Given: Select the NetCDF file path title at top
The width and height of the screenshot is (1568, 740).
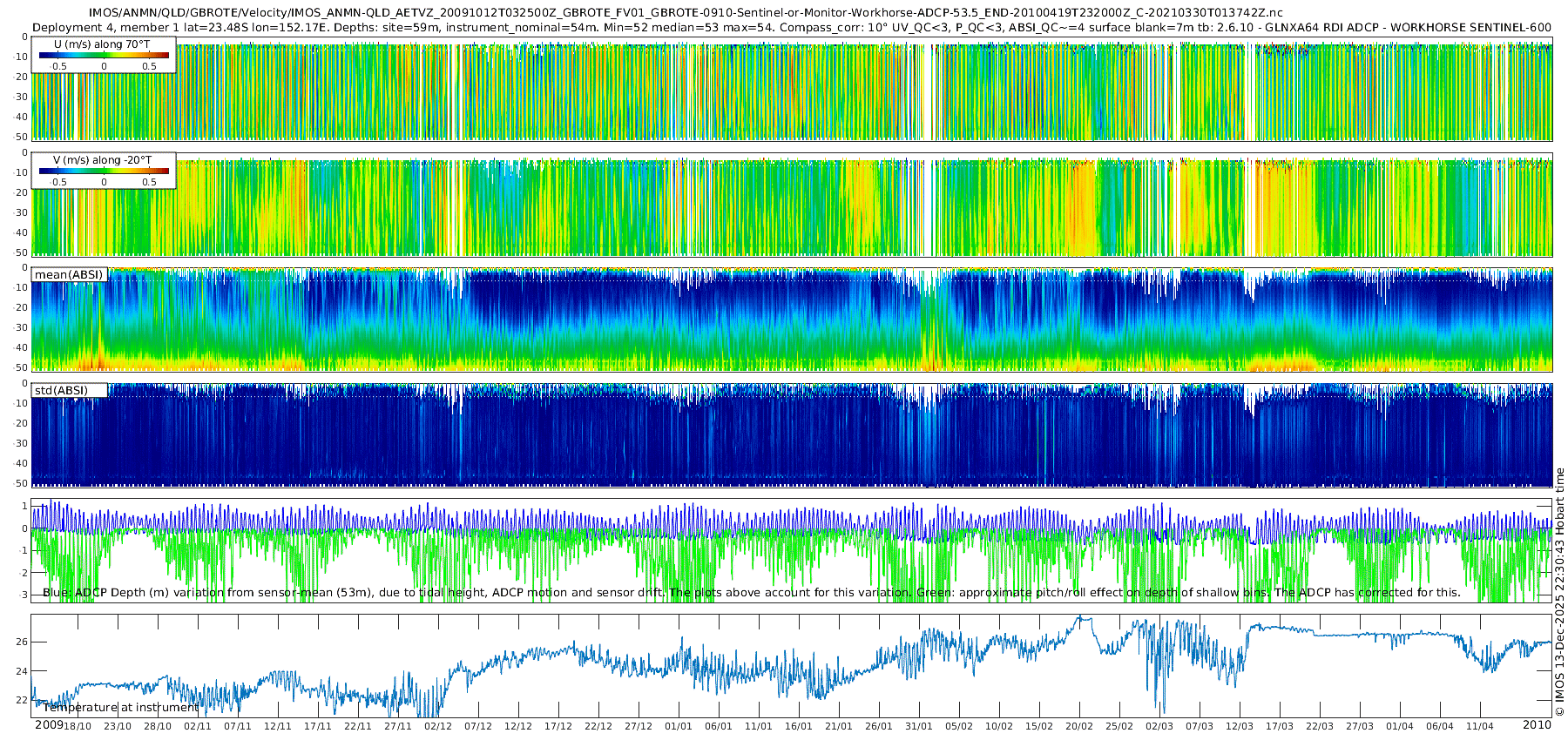Looking at the screenshot, I should [x=686, y=13].
